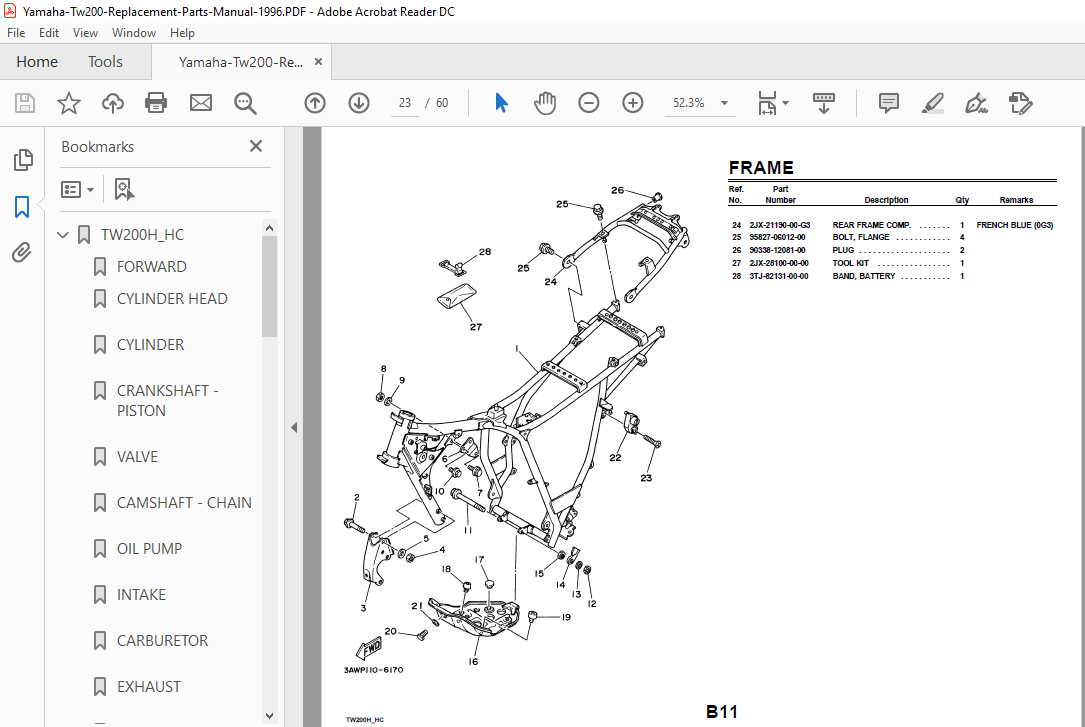Open the Page Thumbnails panel
Screen dimensions: 1085x727
tap(22, 160)
